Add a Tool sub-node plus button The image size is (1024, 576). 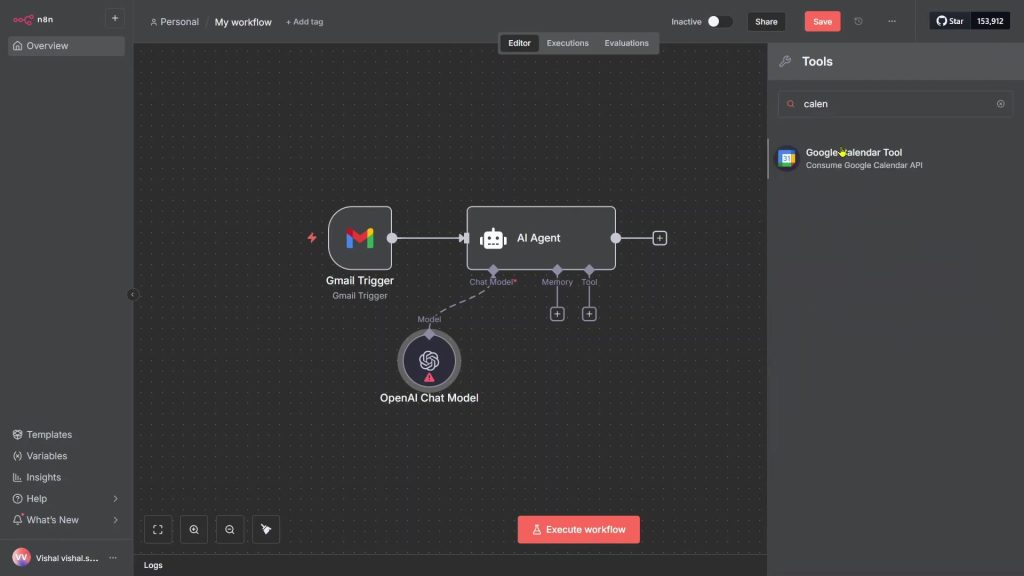click(x=589, y=314)
